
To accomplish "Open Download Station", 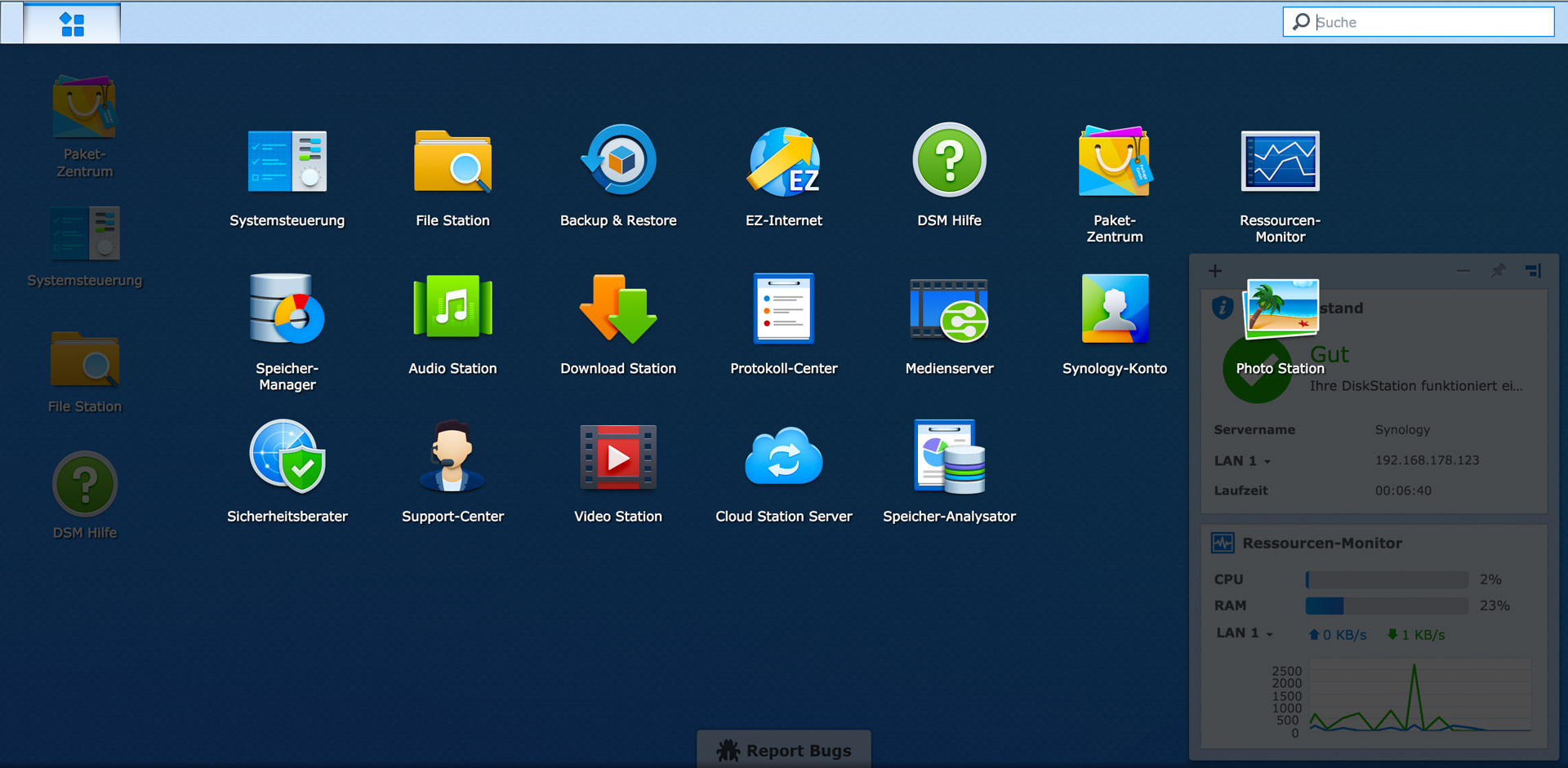I will (x=618, y=309).
